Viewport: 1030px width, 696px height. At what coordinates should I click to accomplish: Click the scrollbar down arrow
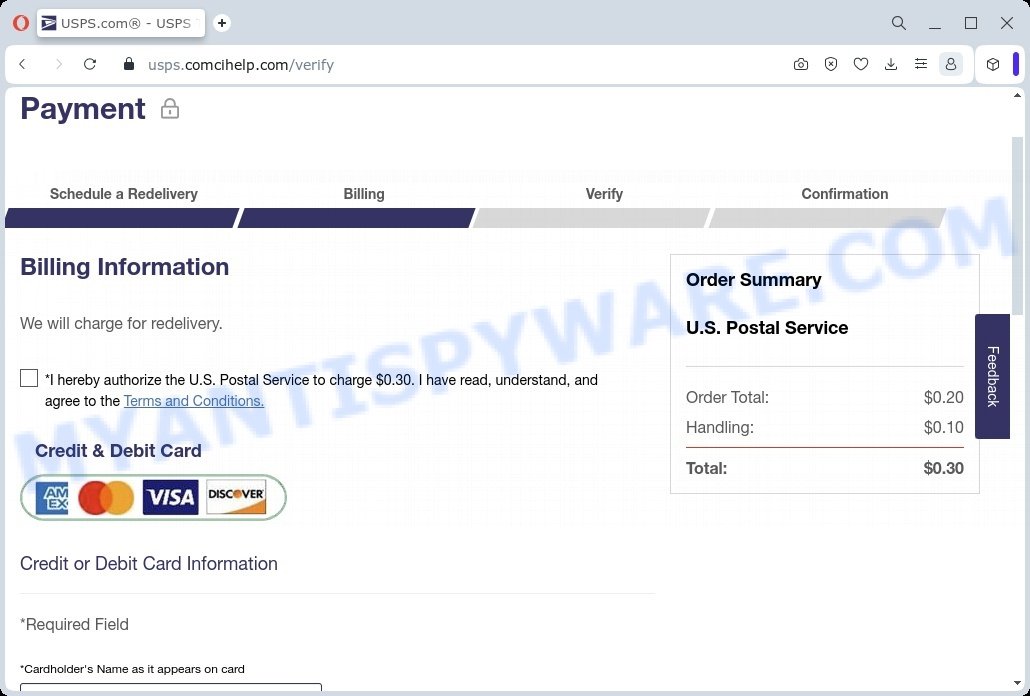pos(1018,684)
